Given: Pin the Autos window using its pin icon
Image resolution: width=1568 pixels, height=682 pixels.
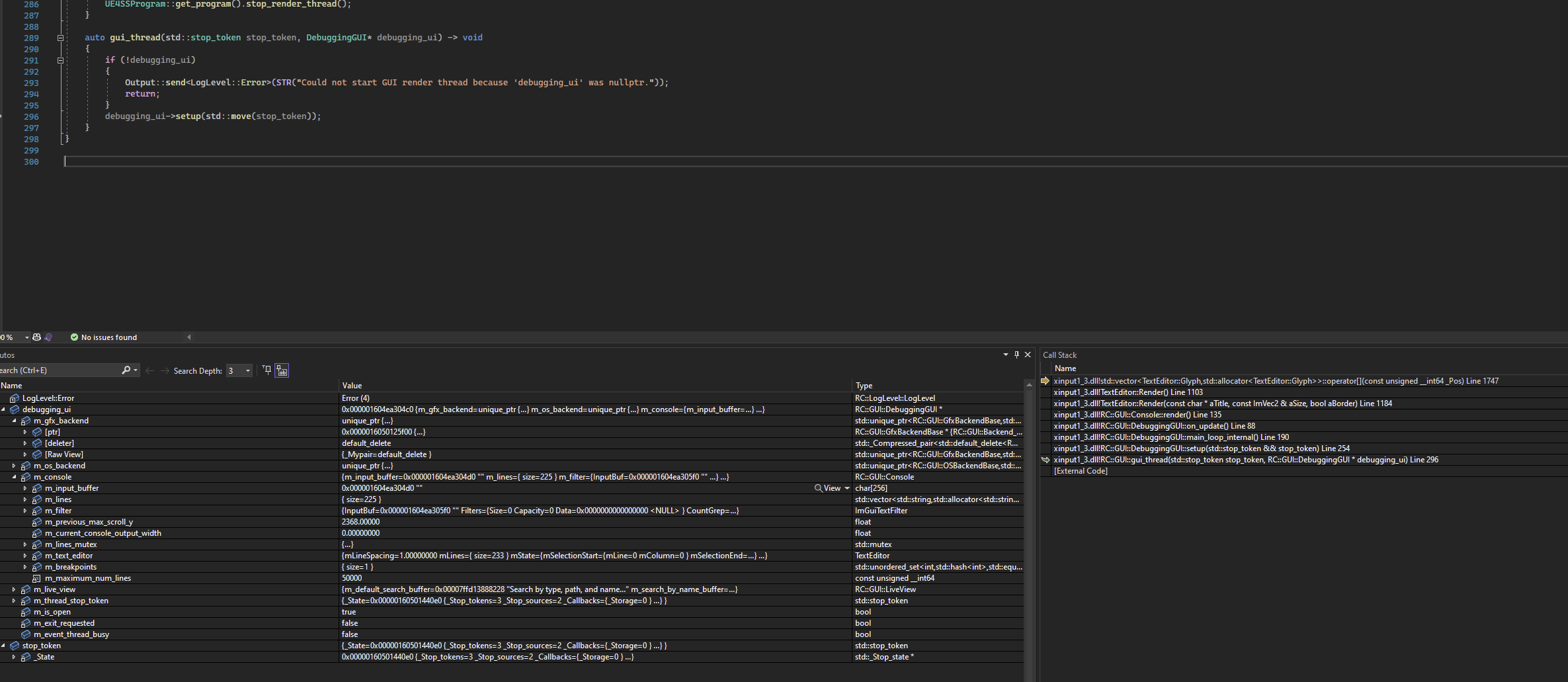Looking at the screenshot, I should click(x=1017, y=355).
